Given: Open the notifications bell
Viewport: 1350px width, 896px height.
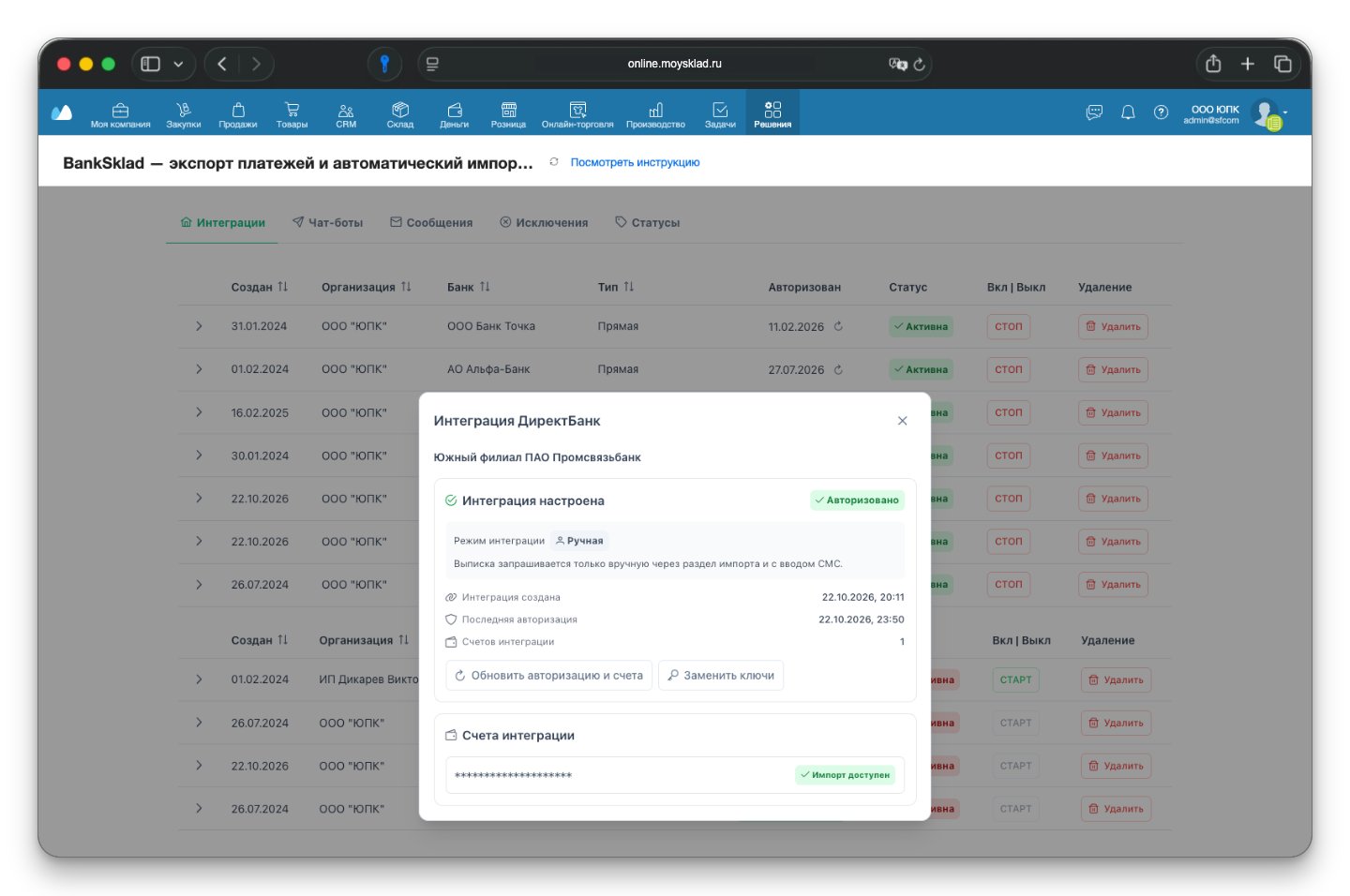Looking at the screenshot, I should pos(1128,112).
